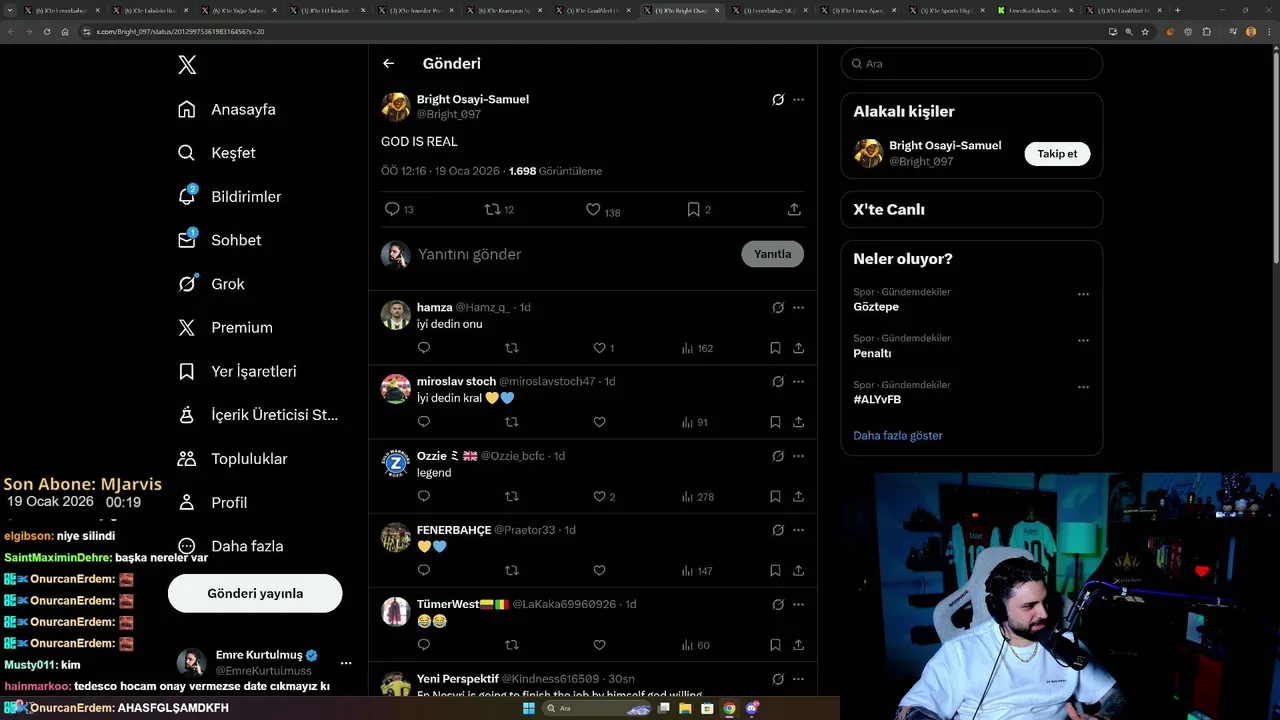Click Gönderi yayınla button
Screen dimensions: 1280x720
click(255, 593)
